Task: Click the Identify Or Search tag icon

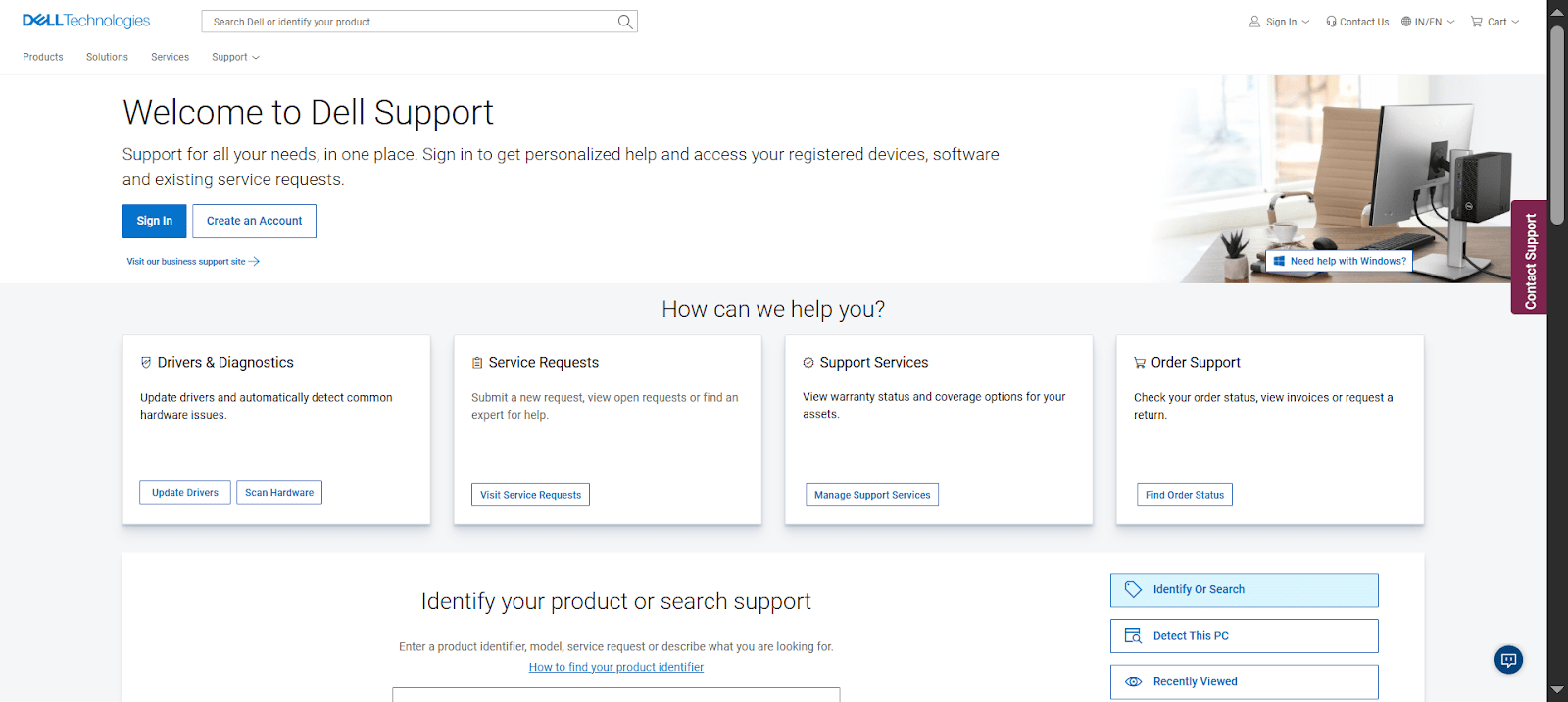Action: (1133, 589)
